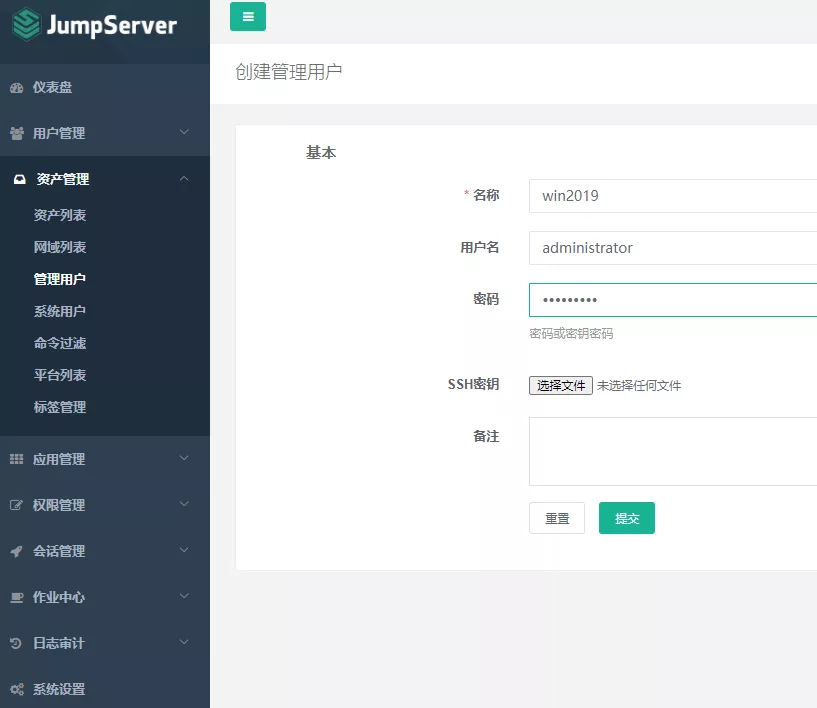Click the permission management edit icon
The height and width of the screenshot is (708, 817).
coord(17,505)
